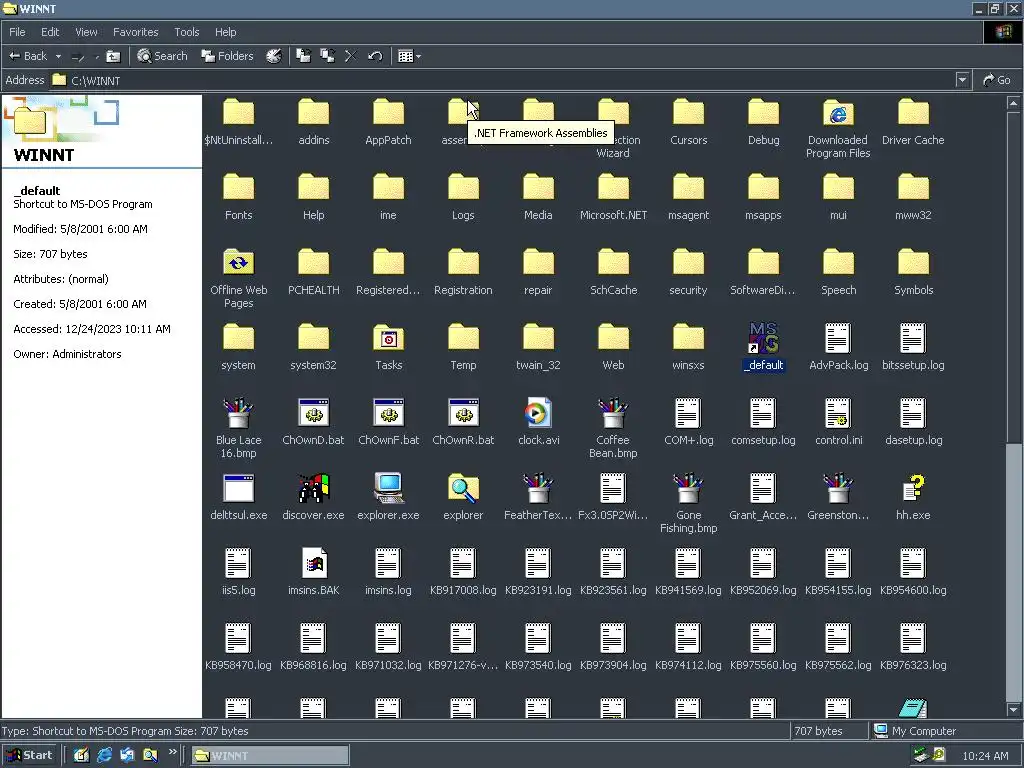1024x768 pixels.
Task: Go up one folder level icon
Action: pos(113,56)
